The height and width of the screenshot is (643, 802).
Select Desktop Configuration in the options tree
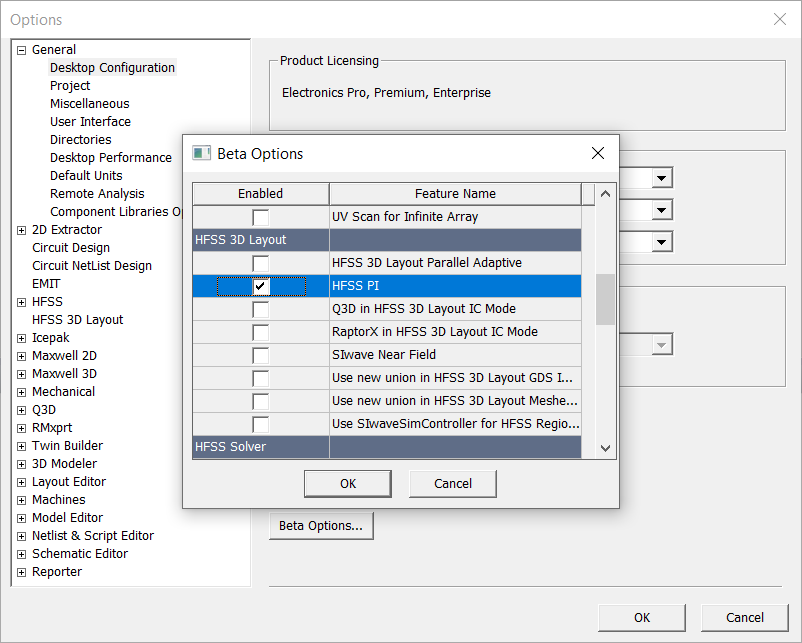(113, 67)
